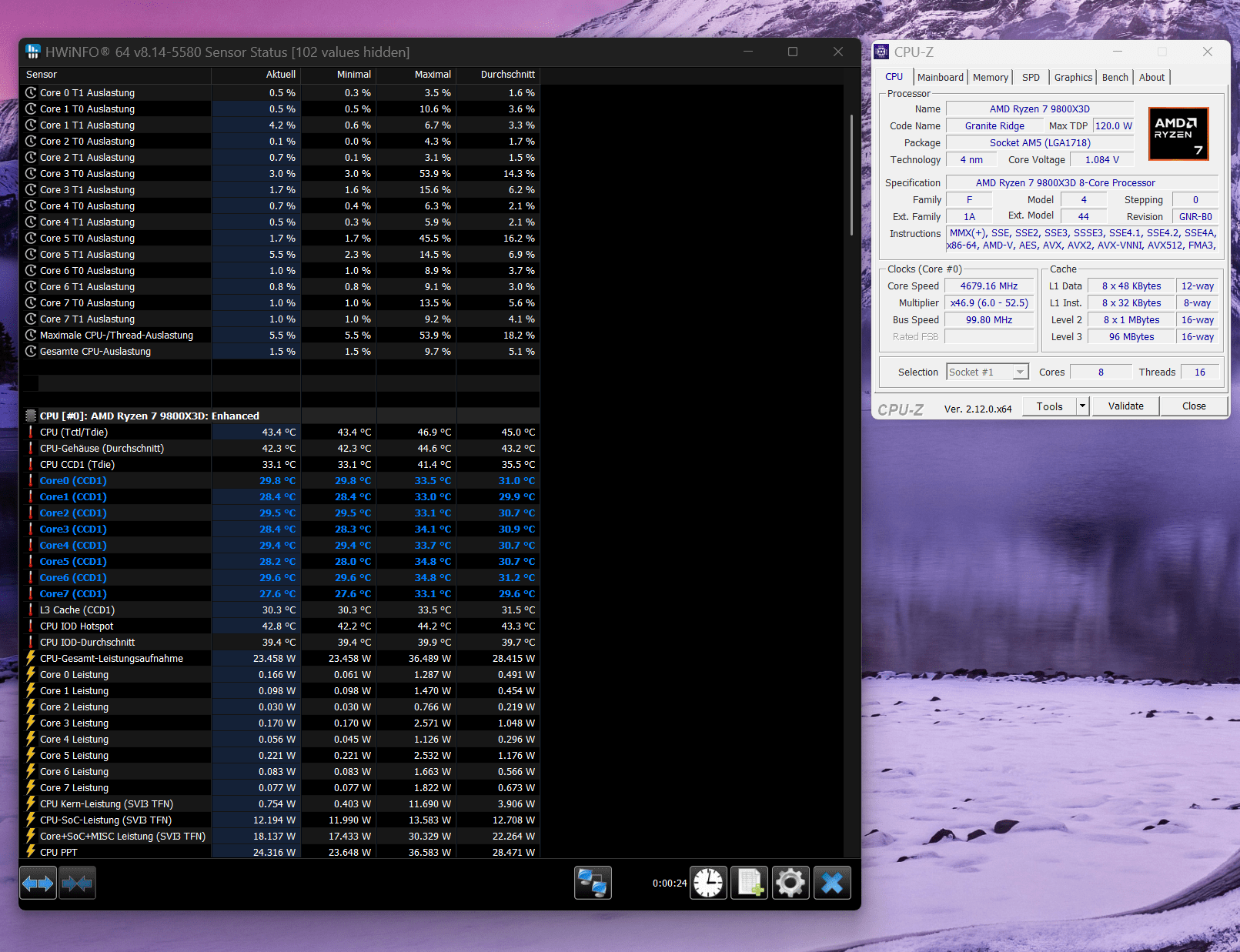Click the expand columns arrows button in HWiNFO
1240x952 pixels.
pos(38,883)
